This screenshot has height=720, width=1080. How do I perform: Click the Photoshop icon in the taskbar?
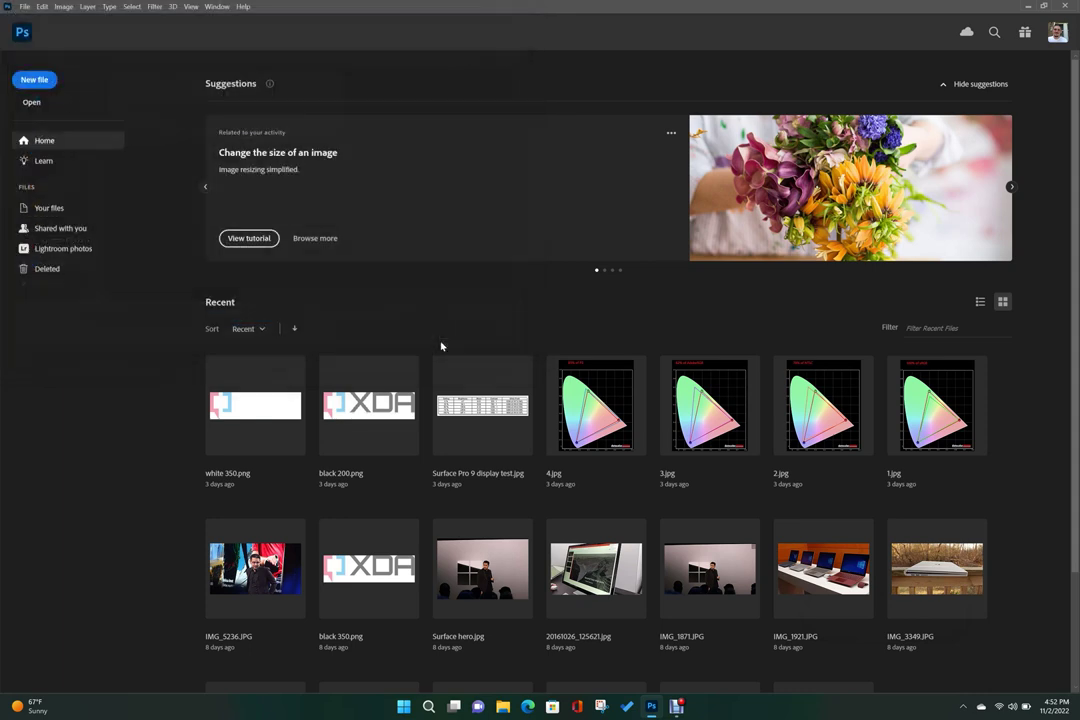[652, 706]
